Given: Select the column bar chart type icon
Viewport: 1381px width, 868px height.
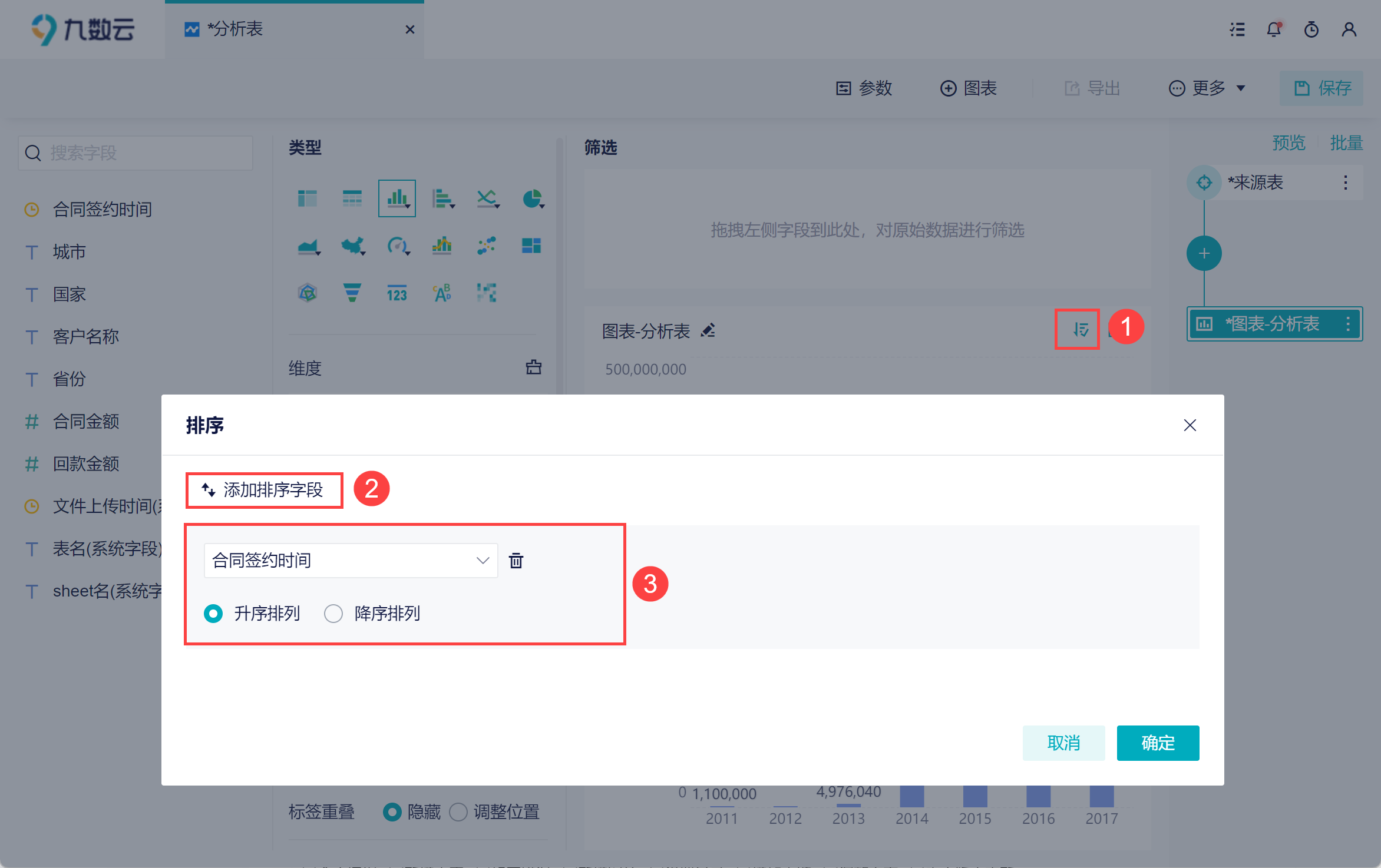Looking at the screenshot, I should tap(397, 198).
